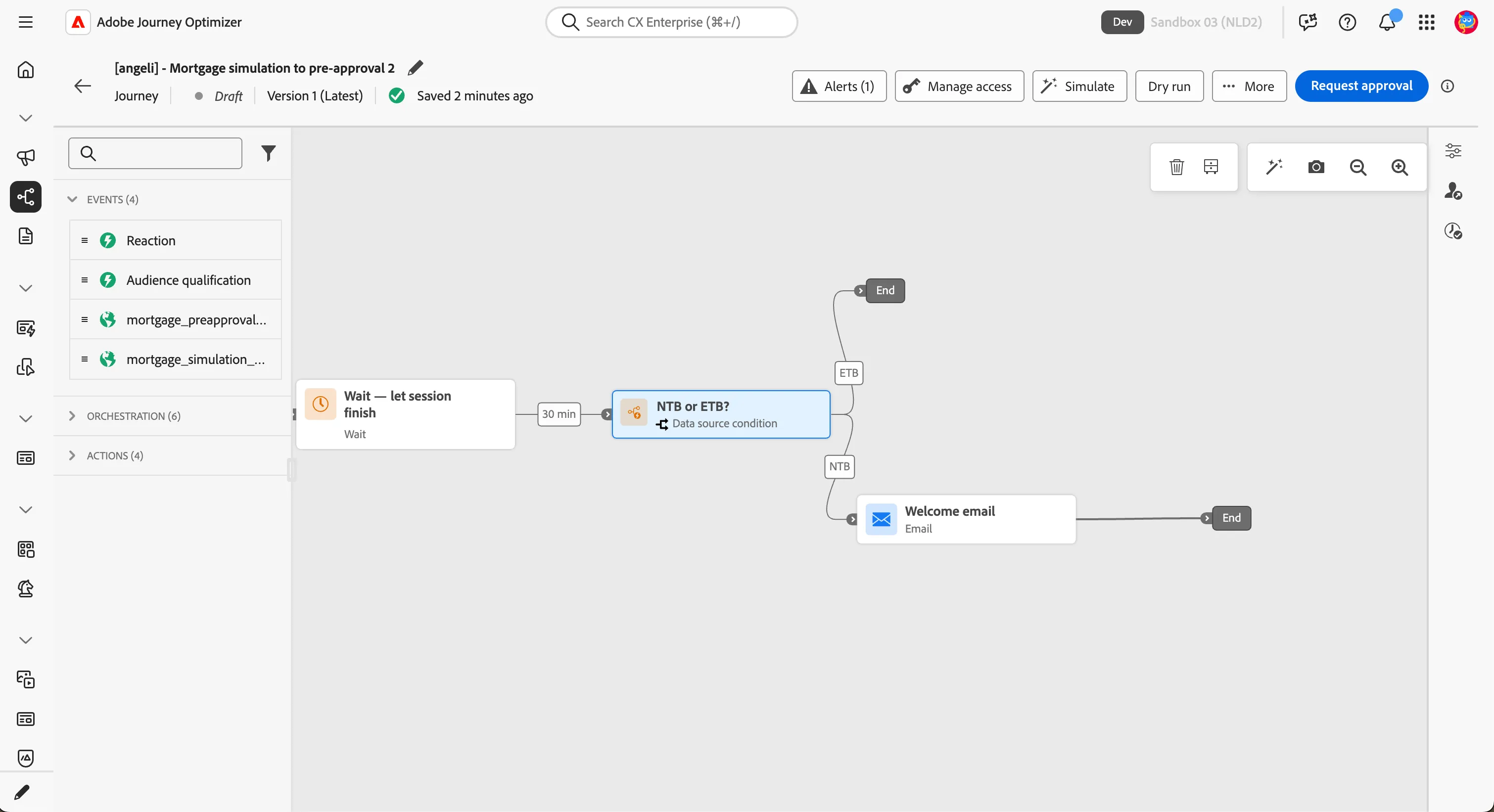The width and height of the screenshot is (1494, 812).
Task: Expand the ACTIONS (4) section
Action: pyautogui.click(x=72, y=455)
